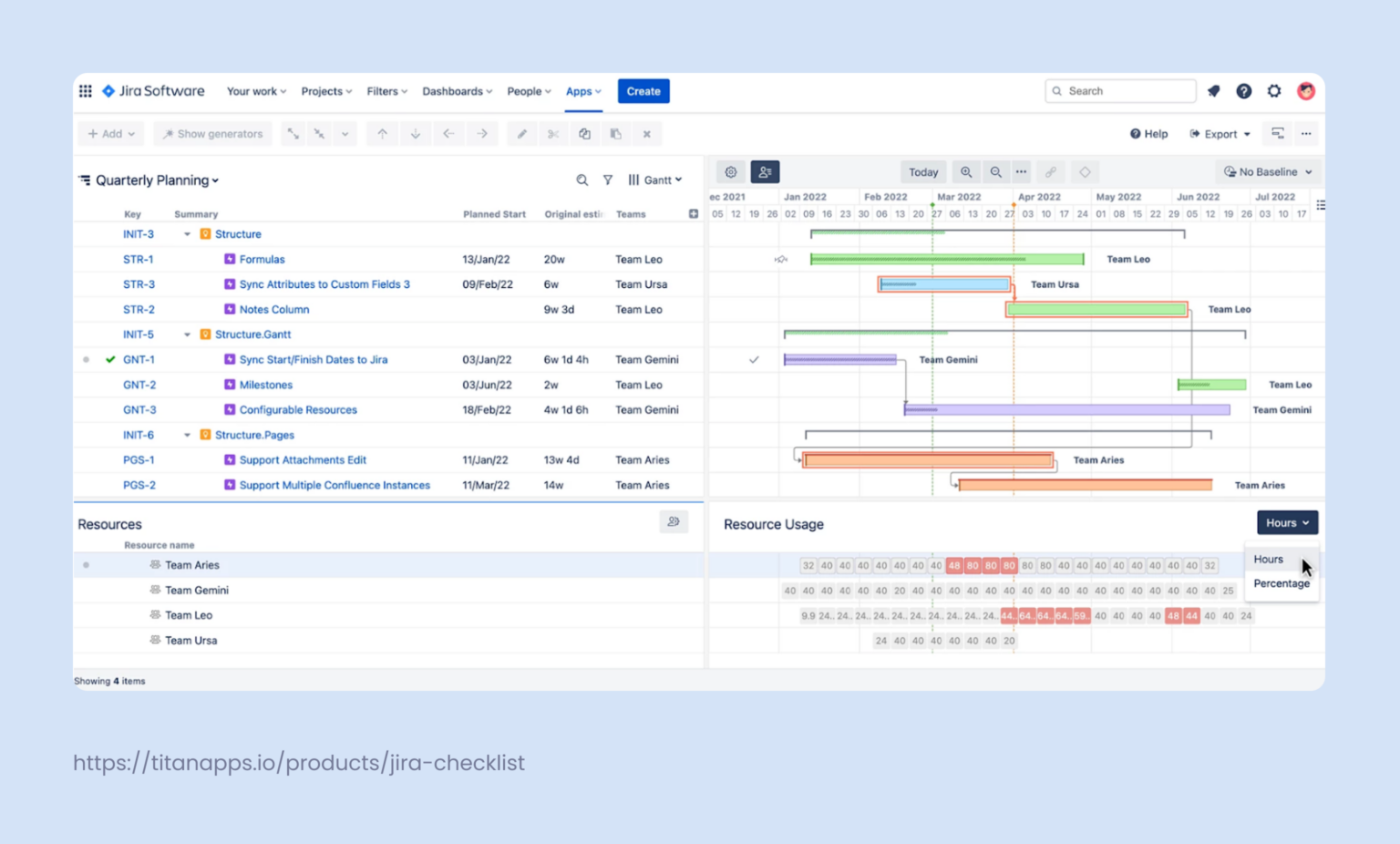Viewport: 1400px width, 844px height.
Task: Open Jira settings gear in top bar
Action: (x=1274, y=91)
